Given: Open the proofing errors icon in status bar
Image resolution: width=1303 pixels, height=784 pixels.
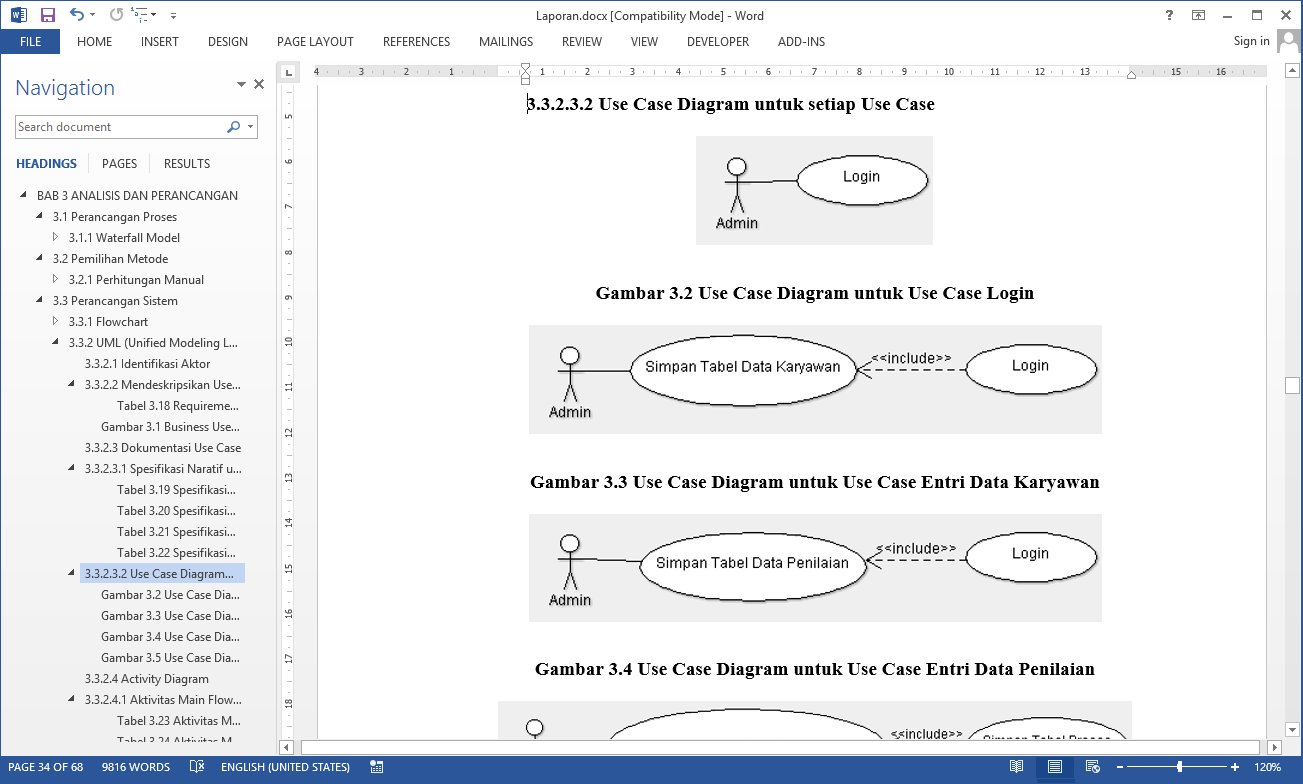Looking at the screenshot, I should pos(197,767).
